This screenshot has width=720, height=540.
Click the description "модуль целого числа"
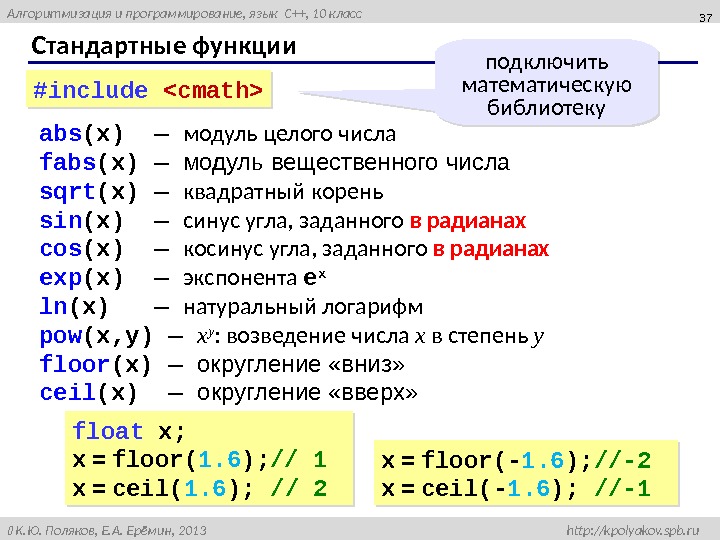(x=289, y=134)
